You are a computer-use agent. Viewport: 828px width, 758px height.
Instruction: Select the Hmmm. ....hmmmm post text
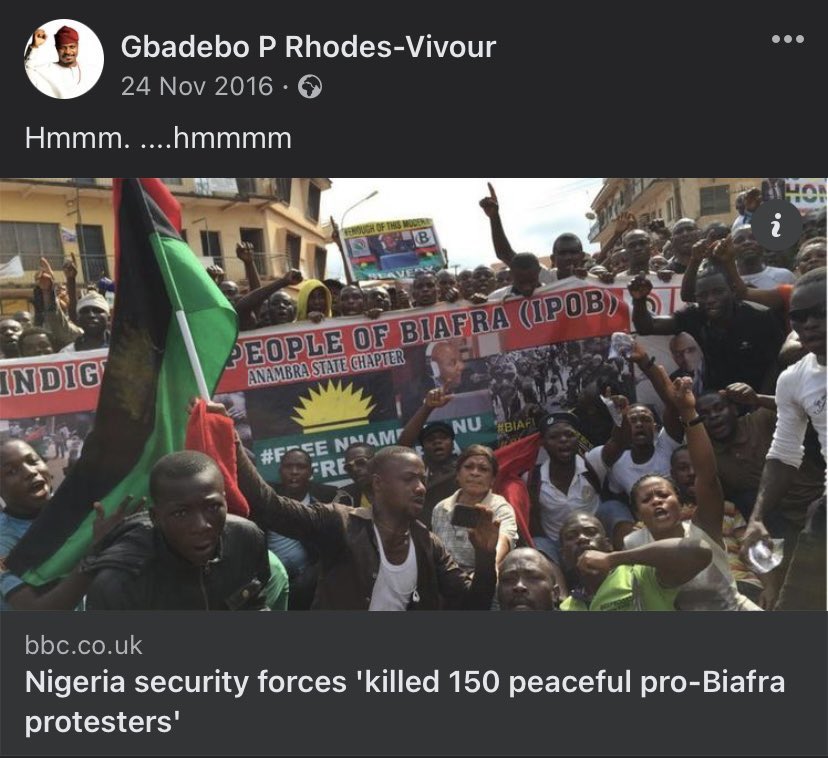[x=158, y=138]
